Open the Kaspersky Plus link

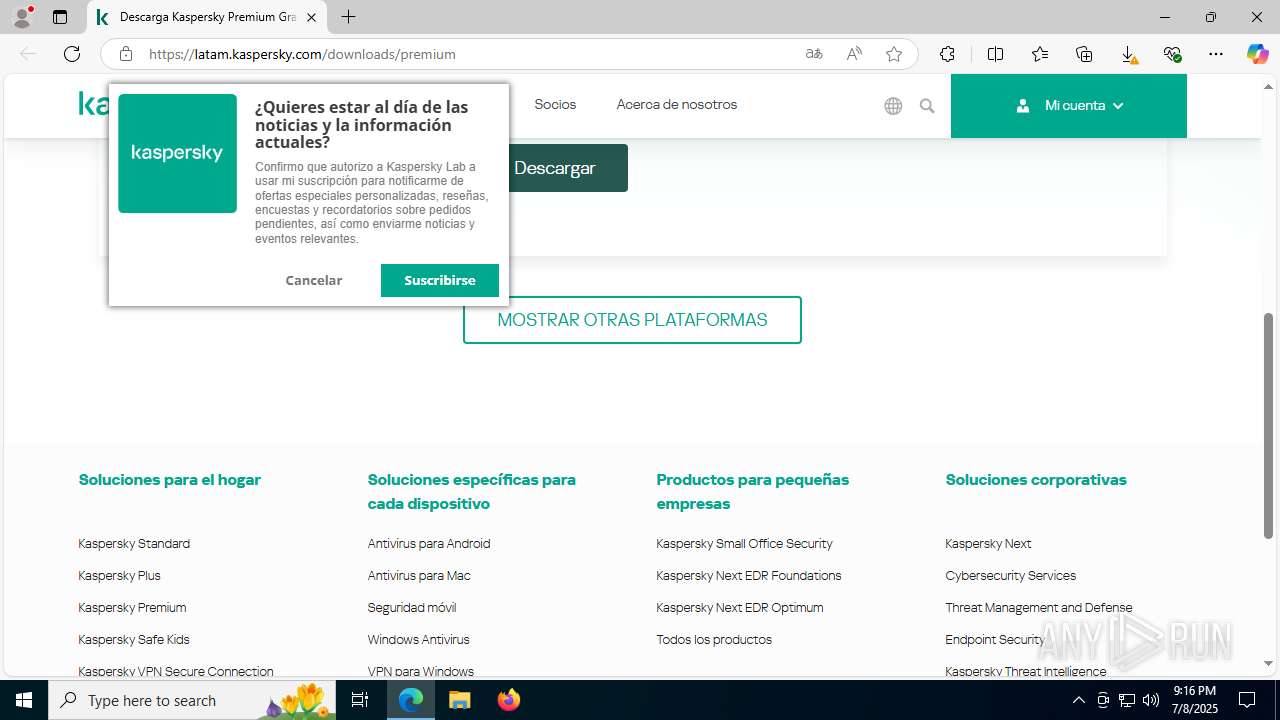pos(119,576)
